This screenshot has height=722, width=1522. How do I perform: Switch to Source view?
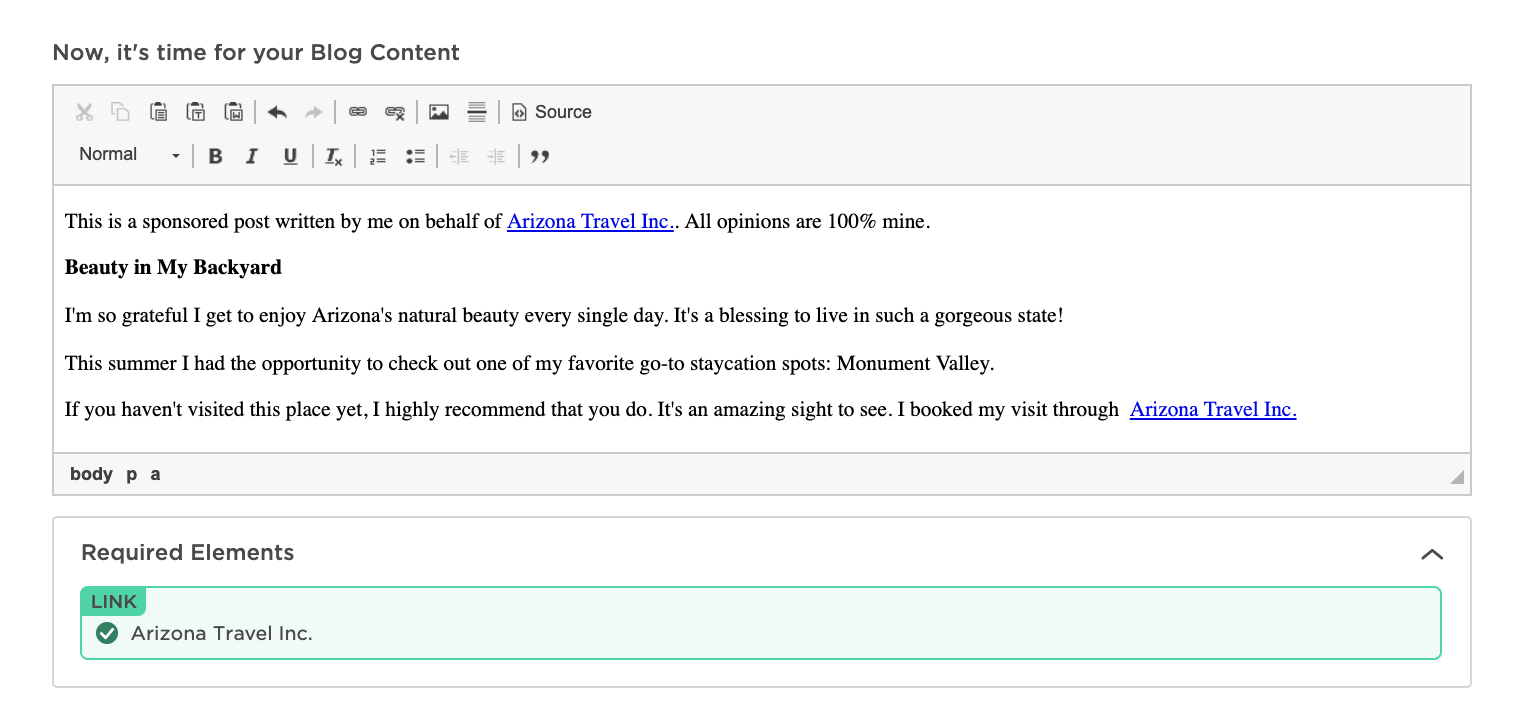552,112
